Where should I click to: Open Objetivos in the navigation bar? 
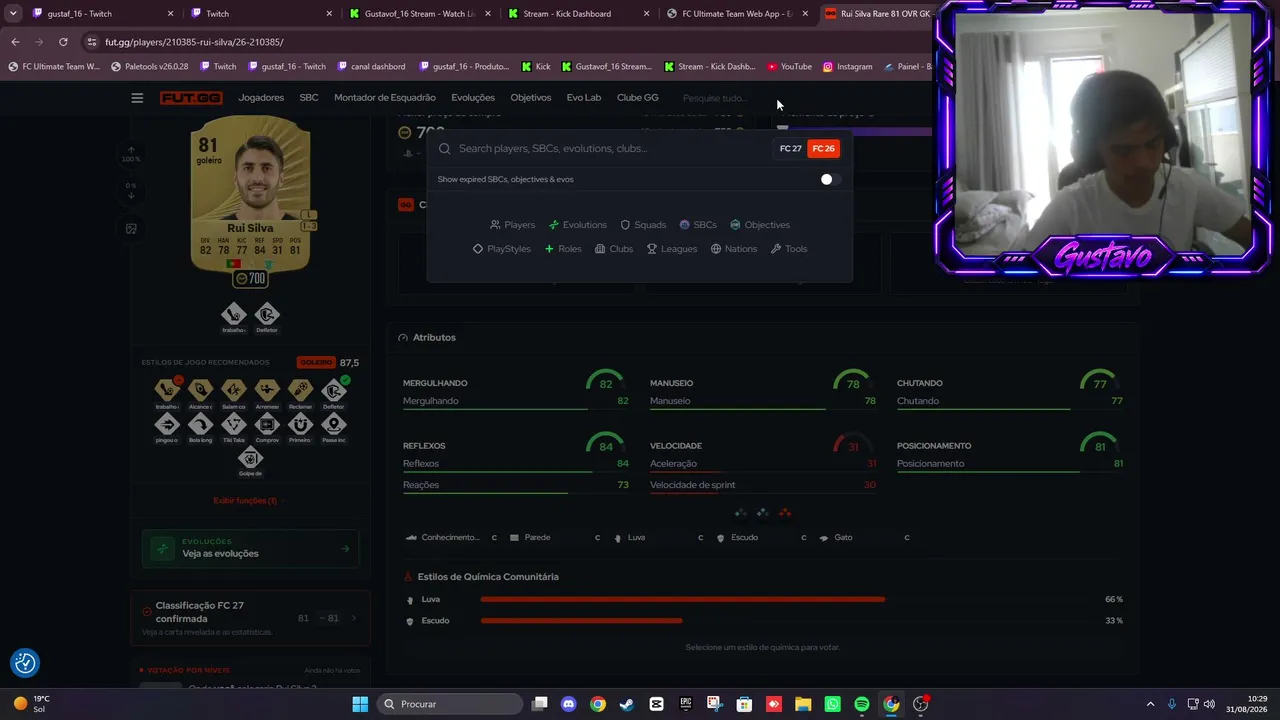531,98
